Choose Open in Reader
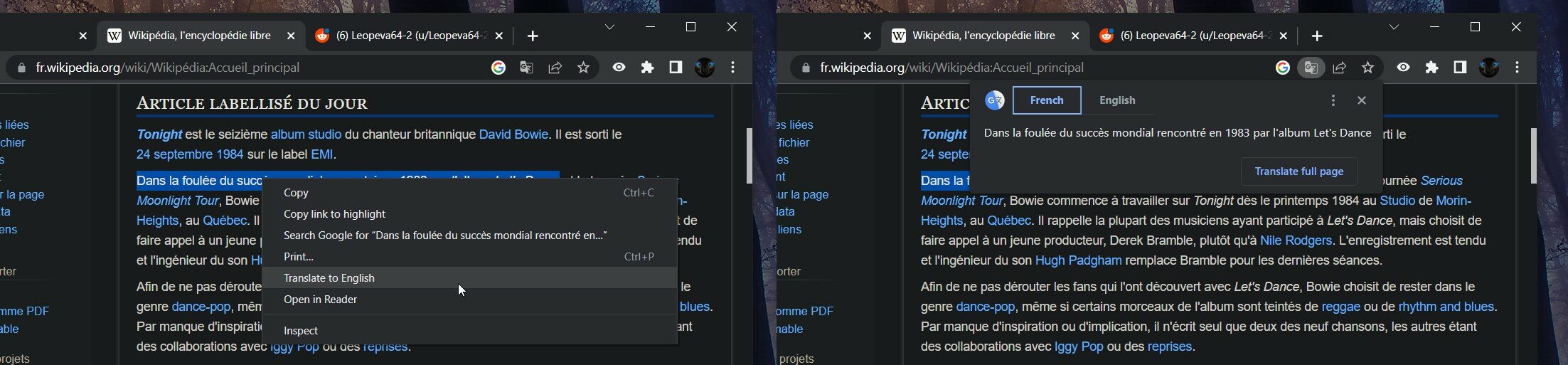1568x365 pixels. coord(469,299)
